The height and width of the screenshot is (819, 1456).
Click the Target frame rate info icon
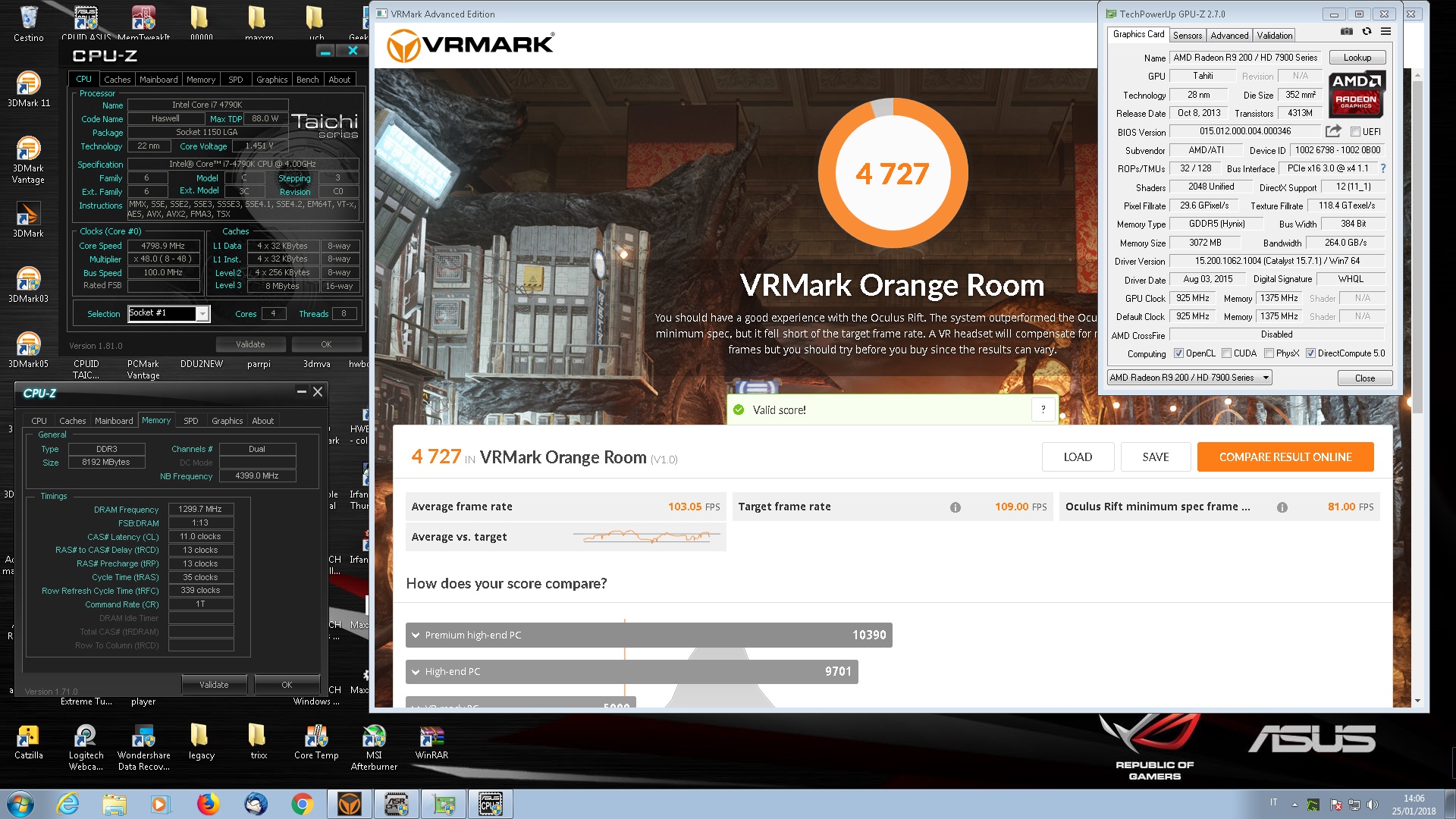click(955, 507)
